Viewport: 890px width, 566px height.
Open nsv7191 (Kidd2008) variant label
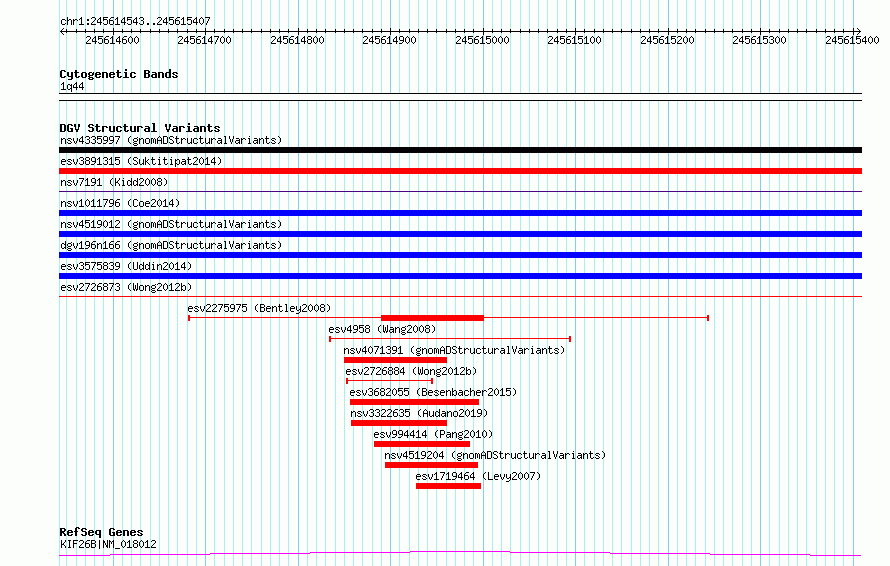tap(114, 182)
